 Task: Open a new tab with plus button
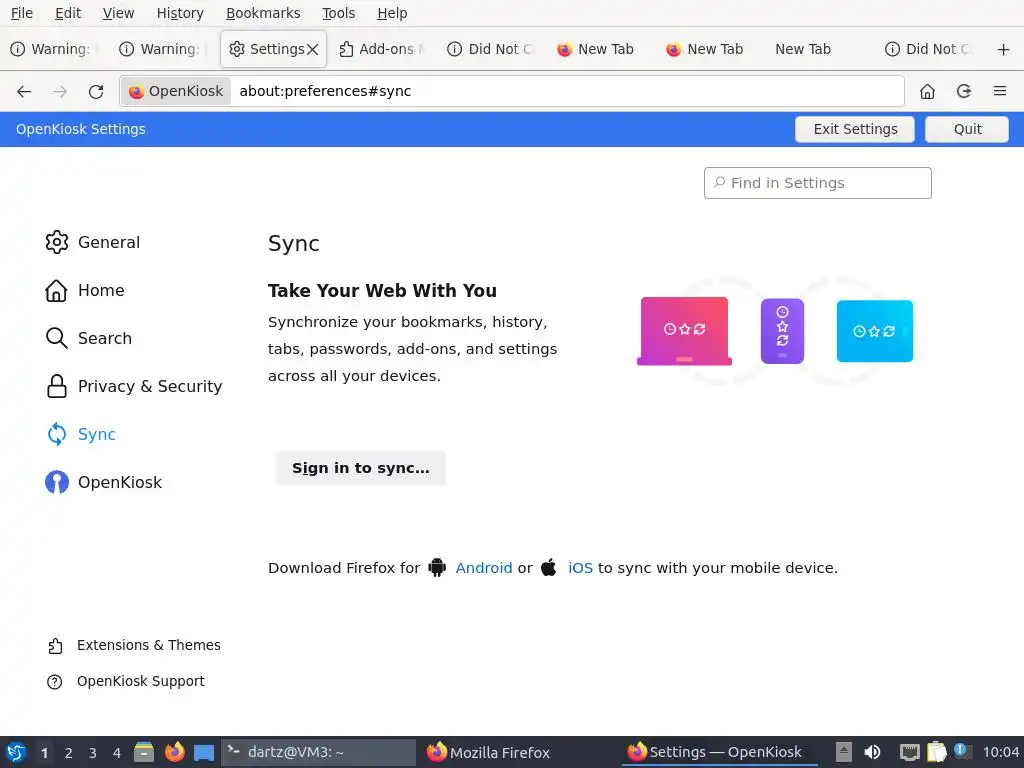(1004, 50)
